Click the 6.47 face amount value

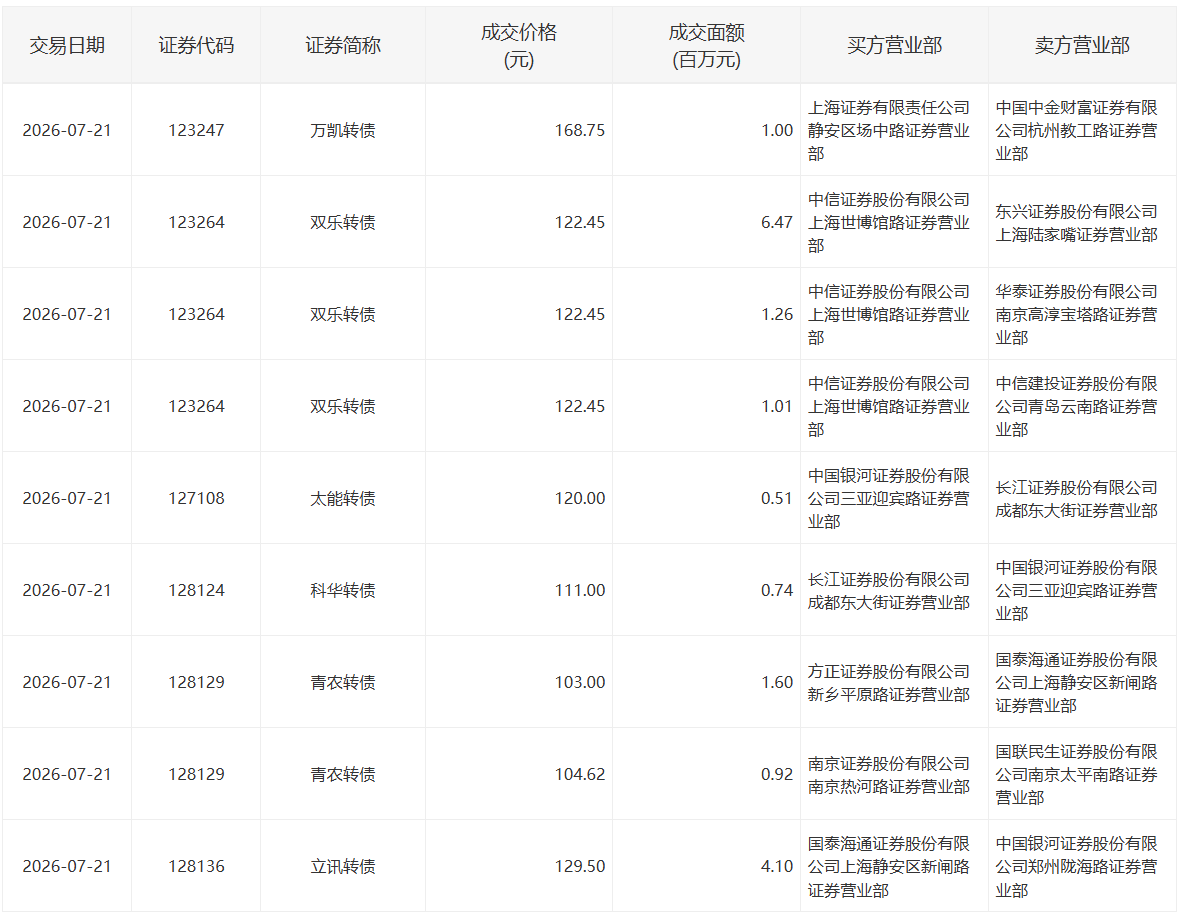(777, 223)
